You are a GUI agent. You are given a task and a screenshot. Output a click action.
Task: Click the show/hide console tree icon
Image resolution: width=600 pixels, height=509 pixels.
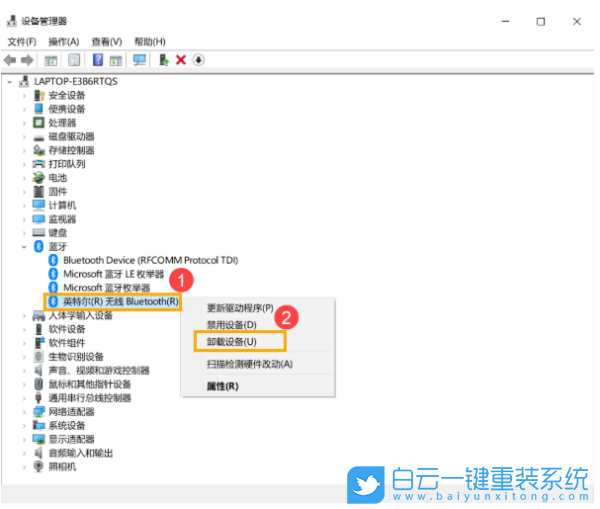click(x=51, y=60)
